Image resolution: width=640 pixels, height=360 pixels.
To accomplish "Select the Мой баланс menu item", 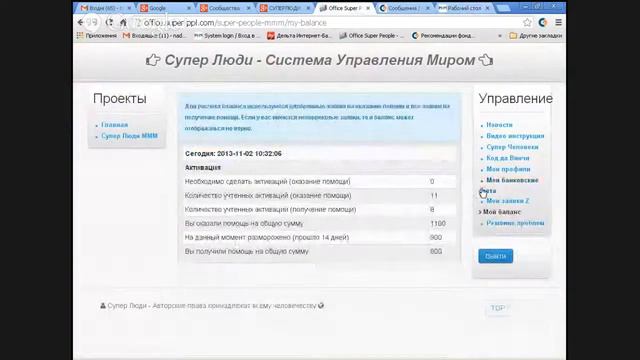I will click(x=502, y=212).
